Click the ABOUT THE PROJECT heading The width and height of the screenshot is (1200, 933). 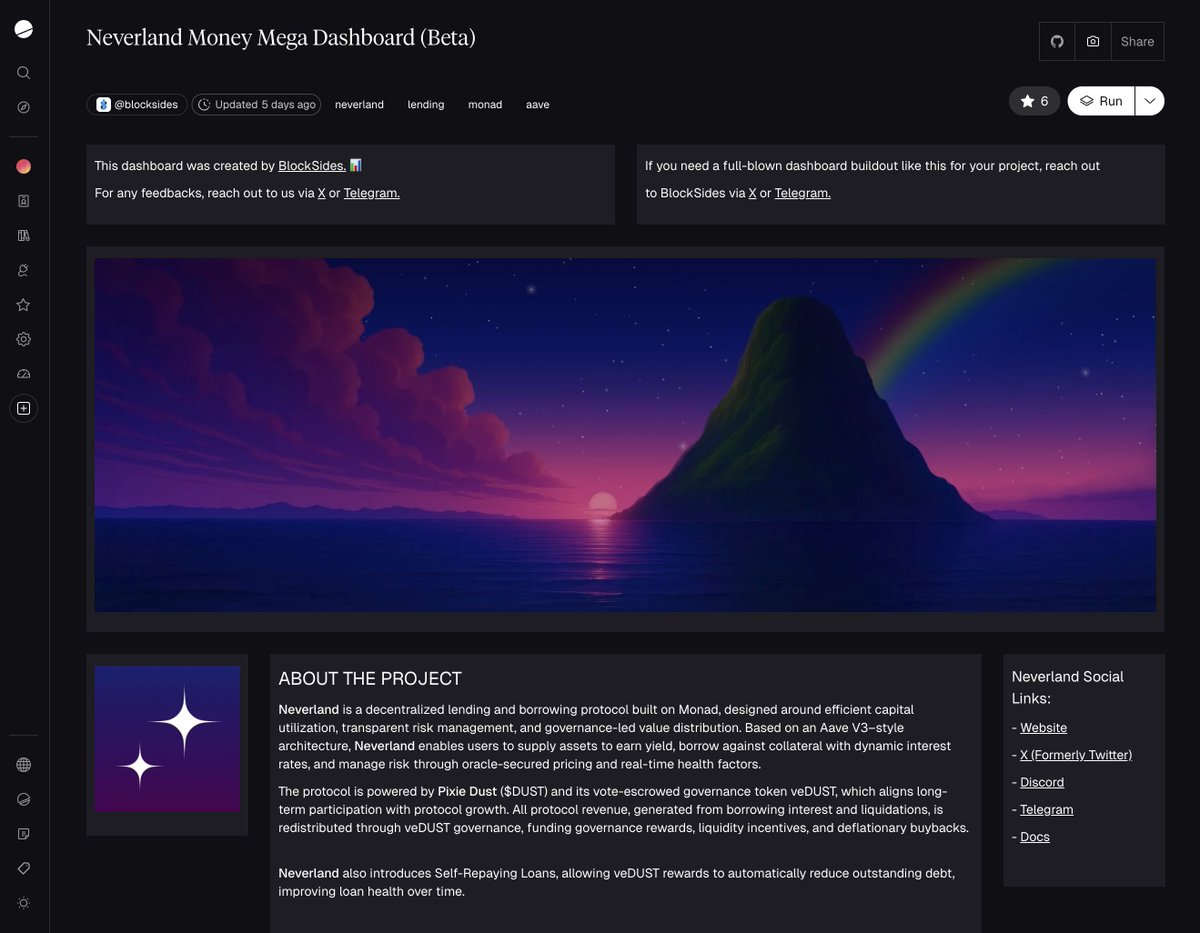coord(370,679)
